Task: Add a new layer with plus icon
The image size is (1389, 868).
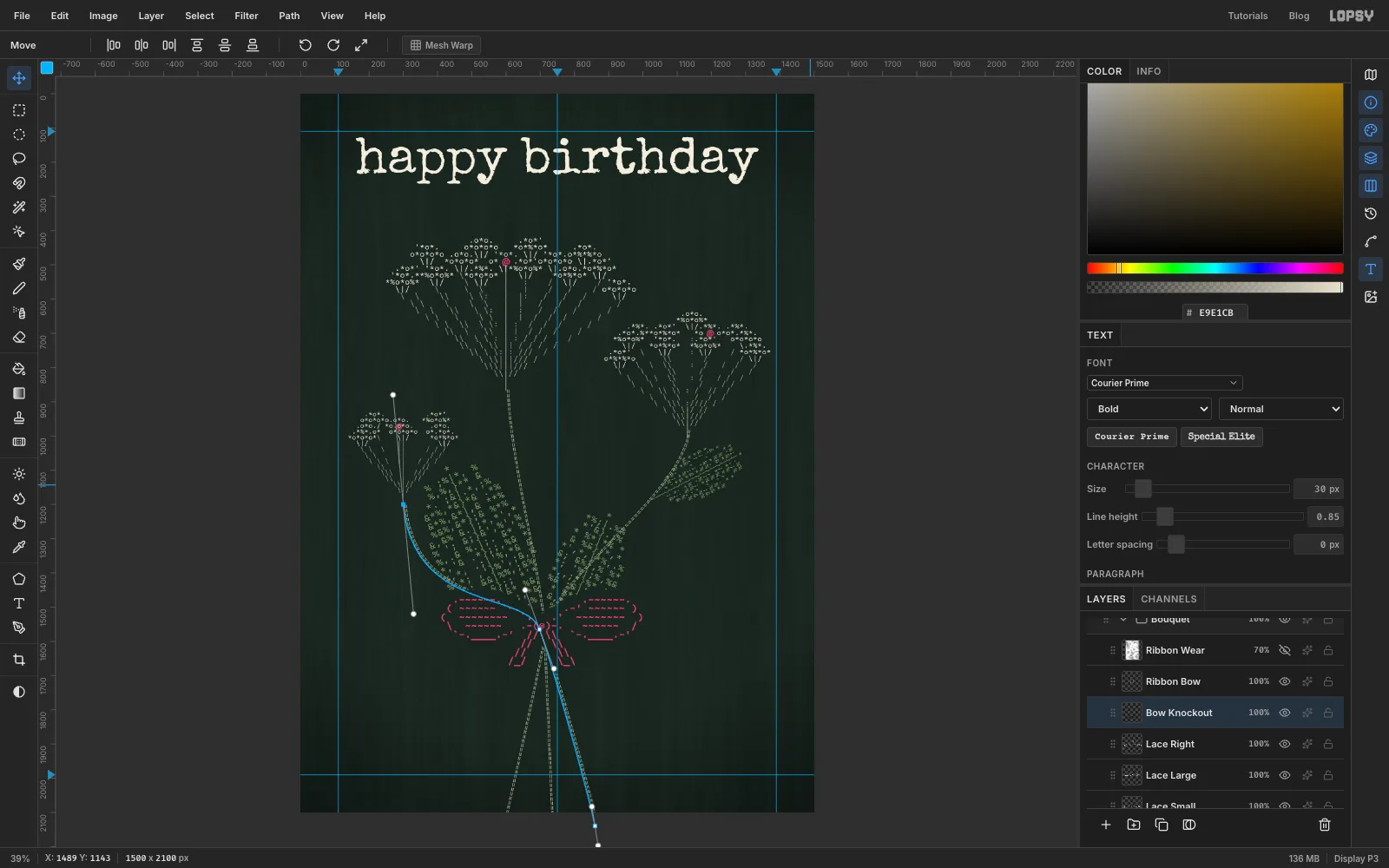Action: pyautogui.click(x=1106, y=825)
